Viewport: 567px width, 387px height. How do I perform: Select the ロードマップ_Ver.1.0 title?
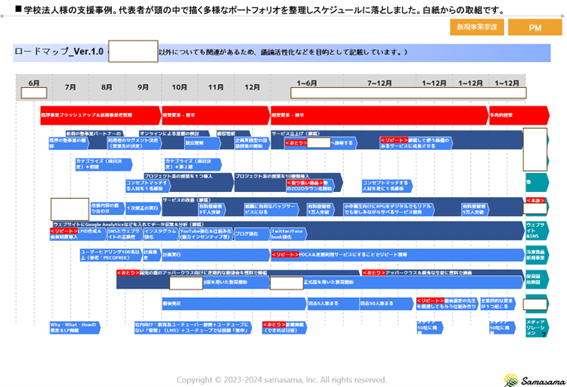[x=59, y=52]
